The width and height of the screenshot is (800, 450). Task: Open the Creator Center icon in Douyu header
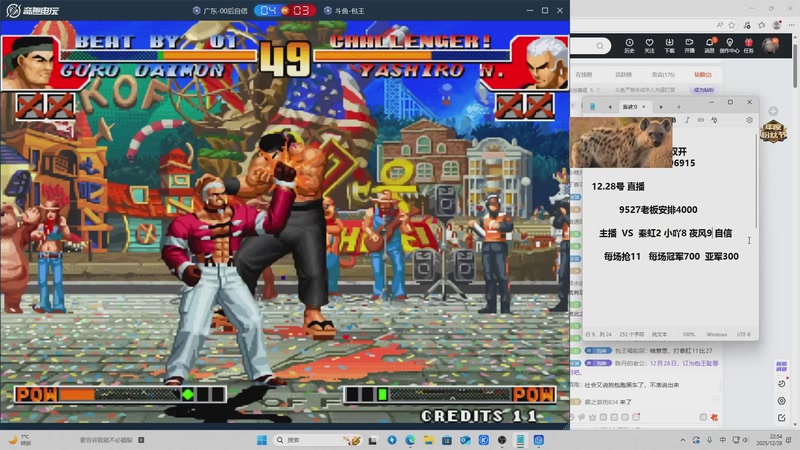730,45
